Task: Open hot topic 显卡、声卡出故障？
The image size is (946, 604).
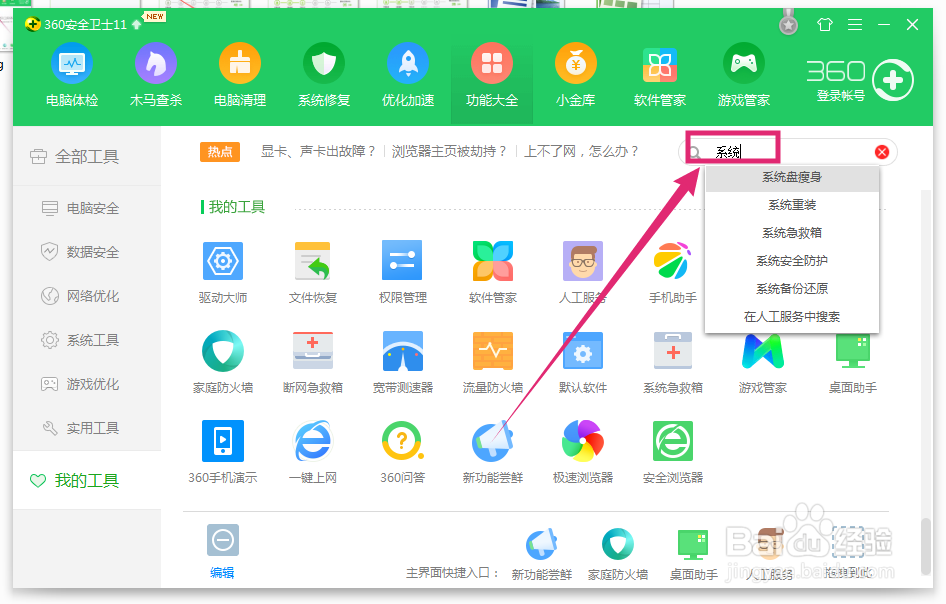Action: 319,151
